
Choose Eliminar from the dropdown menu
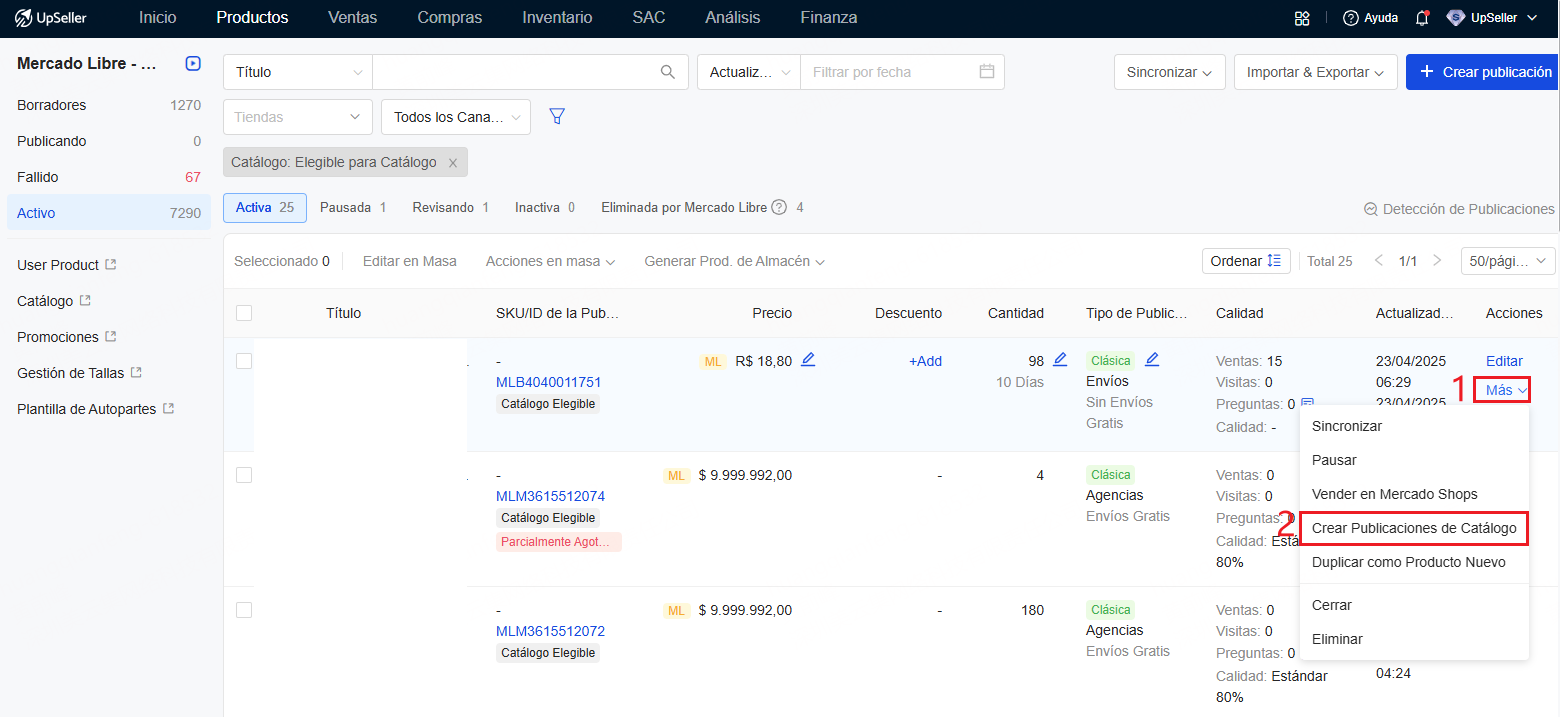[1414, 639]
